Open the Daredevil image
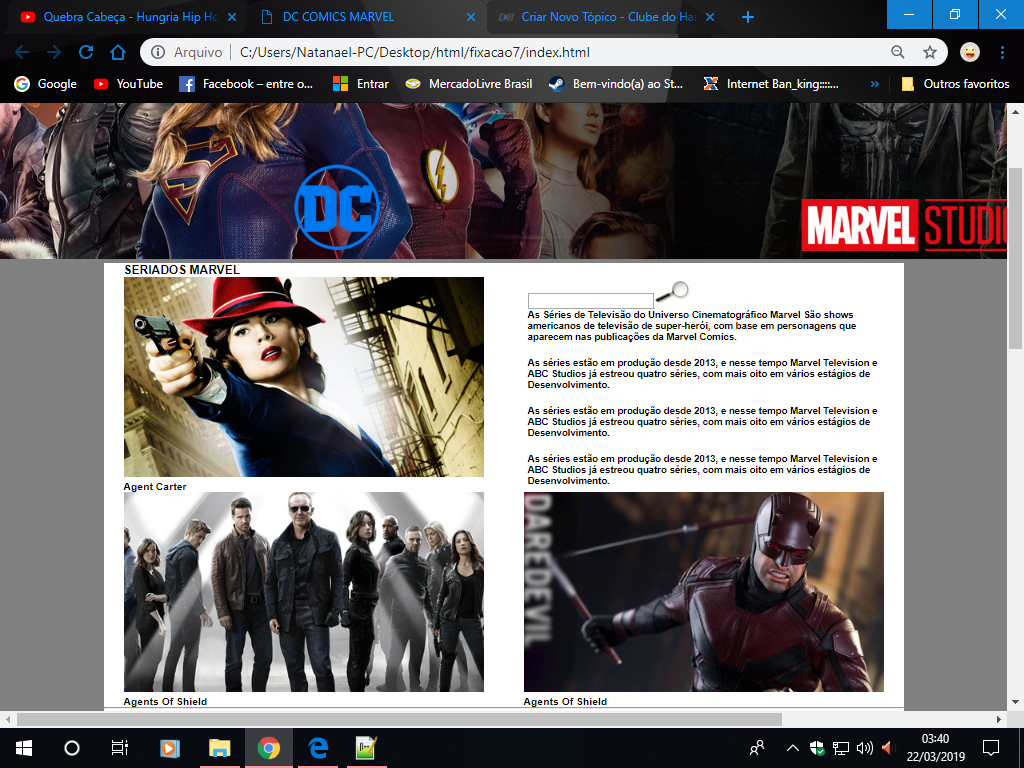The height and width of the screenshot is (768, 1024). [703, 592]
